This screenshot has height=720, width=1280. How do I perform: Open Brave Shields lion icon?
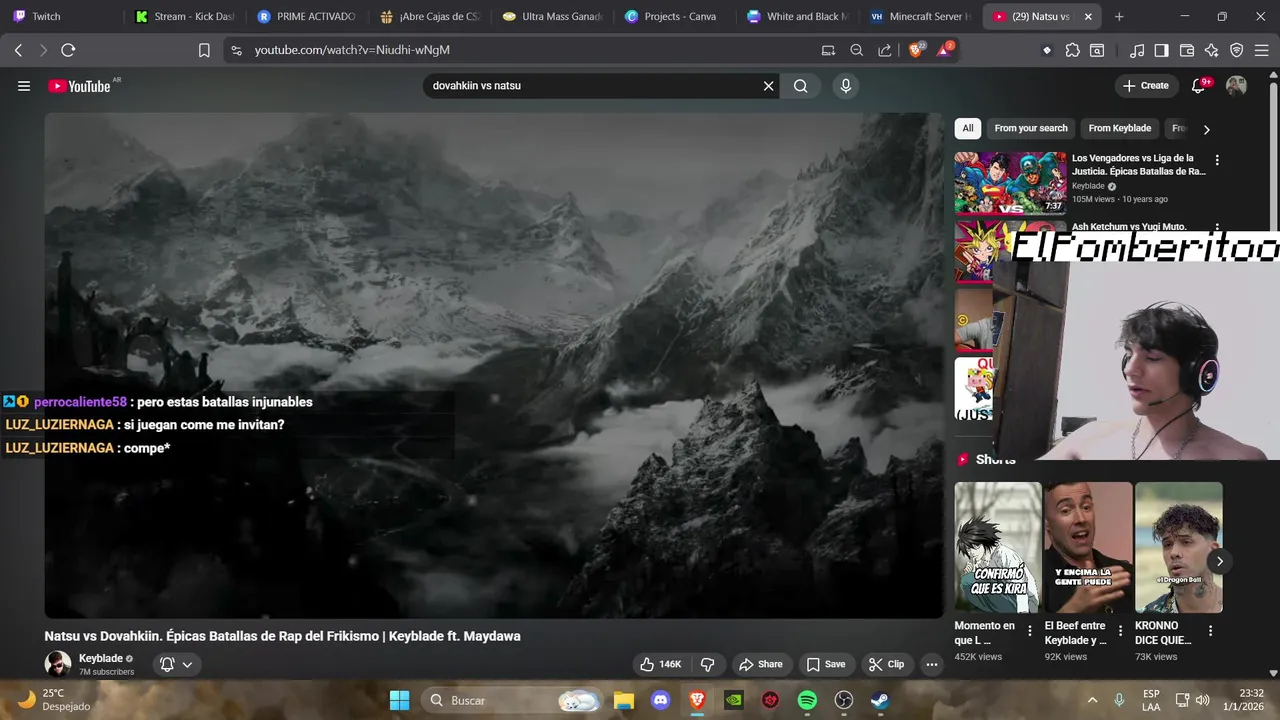coord(916,50)
